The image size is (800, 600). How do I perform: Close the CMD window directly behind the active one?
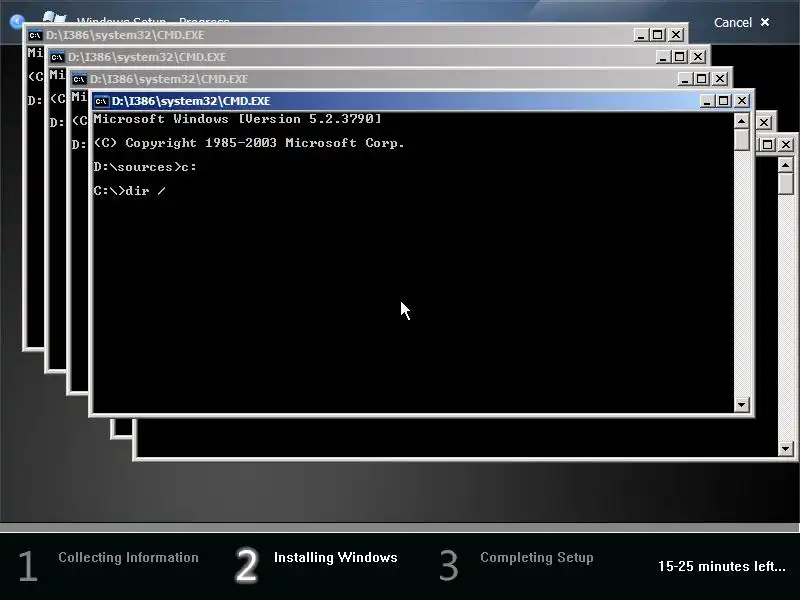720,79
